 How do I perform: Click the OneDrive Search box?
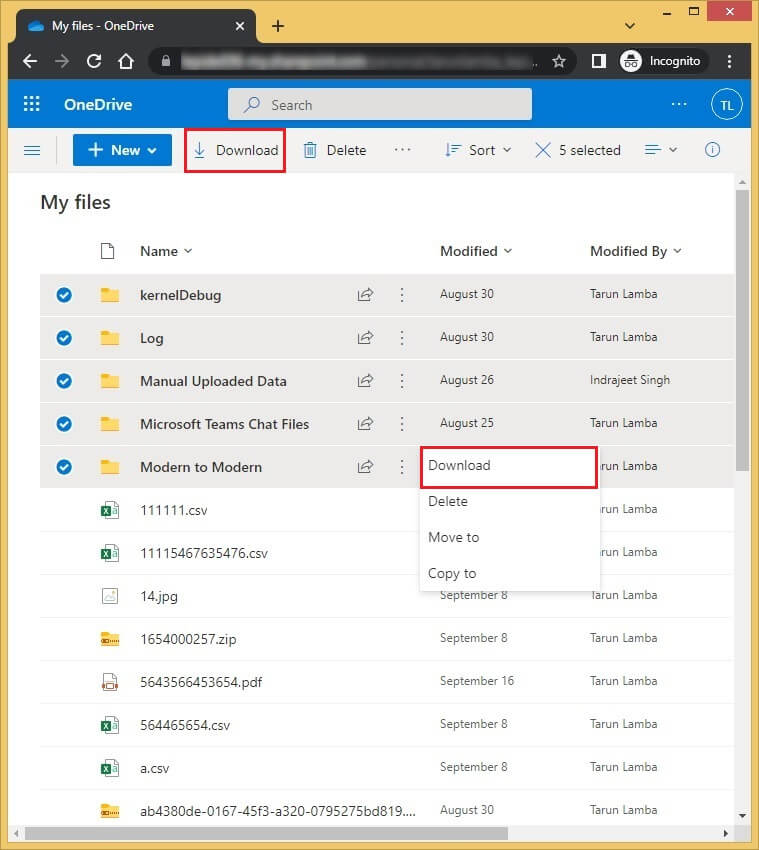(x=380, y=104)
